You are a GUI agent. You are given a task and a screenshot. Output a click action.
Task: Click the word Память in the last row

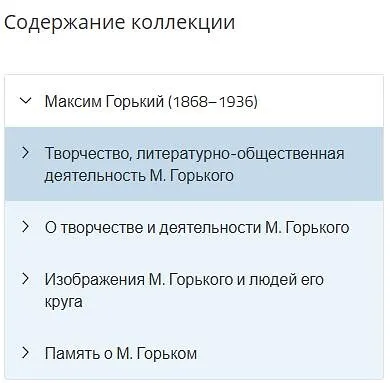[72, 354]
